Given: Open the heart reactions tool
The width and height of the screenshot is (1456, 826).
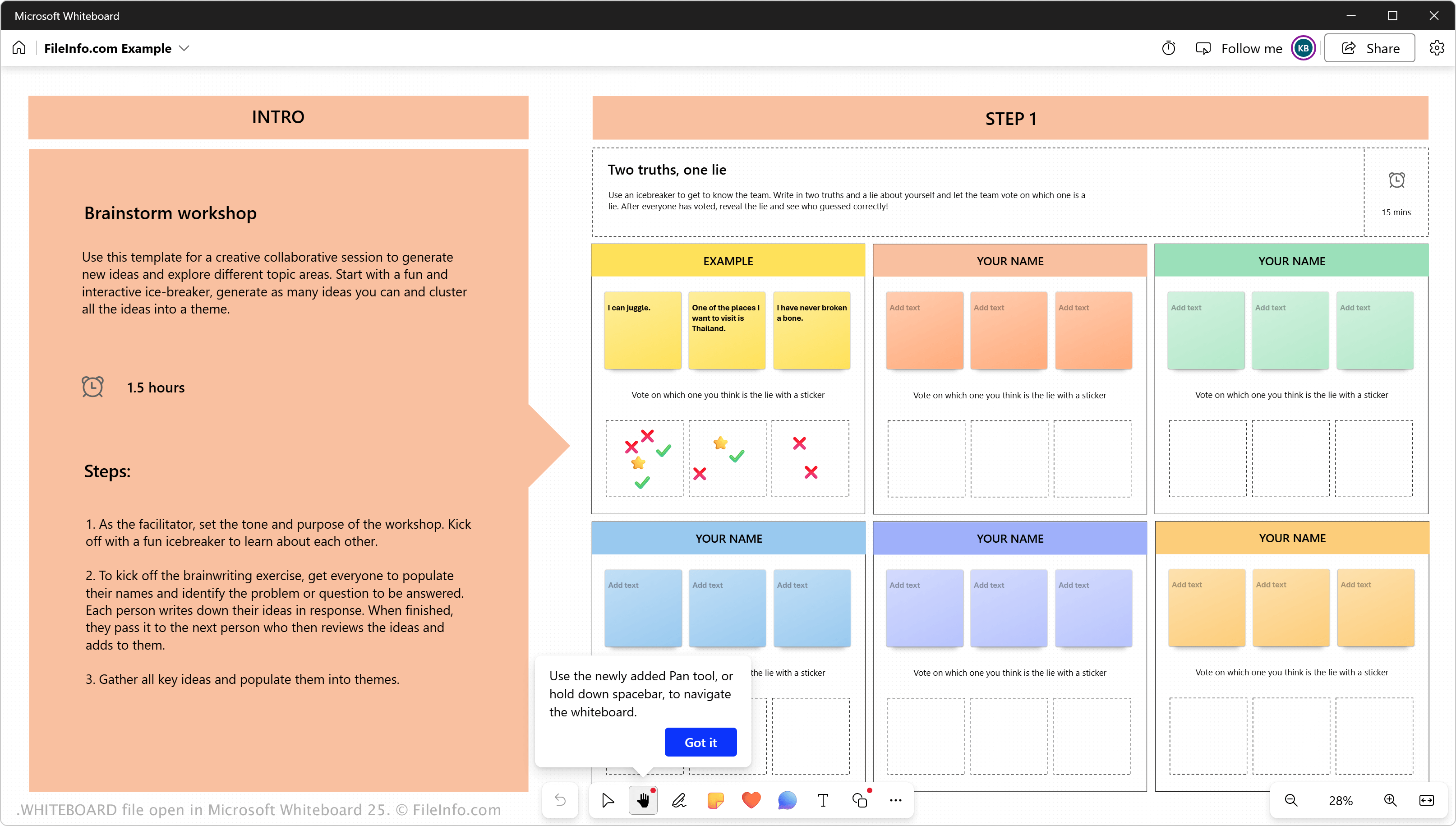Looking at the screenshot, I should 751,800.
